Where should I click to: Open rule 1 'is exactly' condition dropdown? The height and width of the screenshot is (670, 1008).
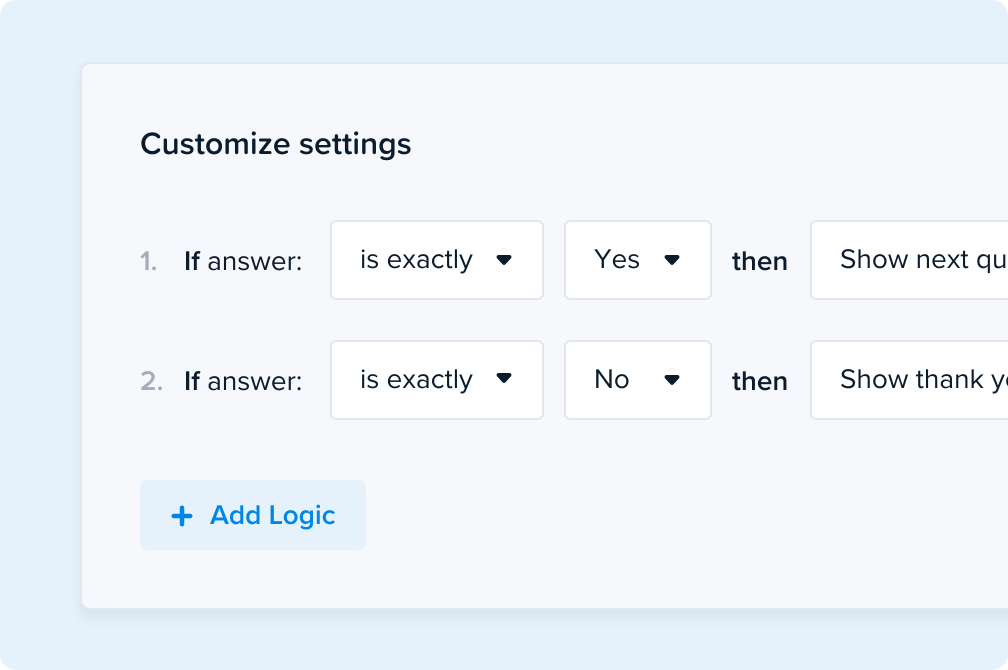point(436,260)
